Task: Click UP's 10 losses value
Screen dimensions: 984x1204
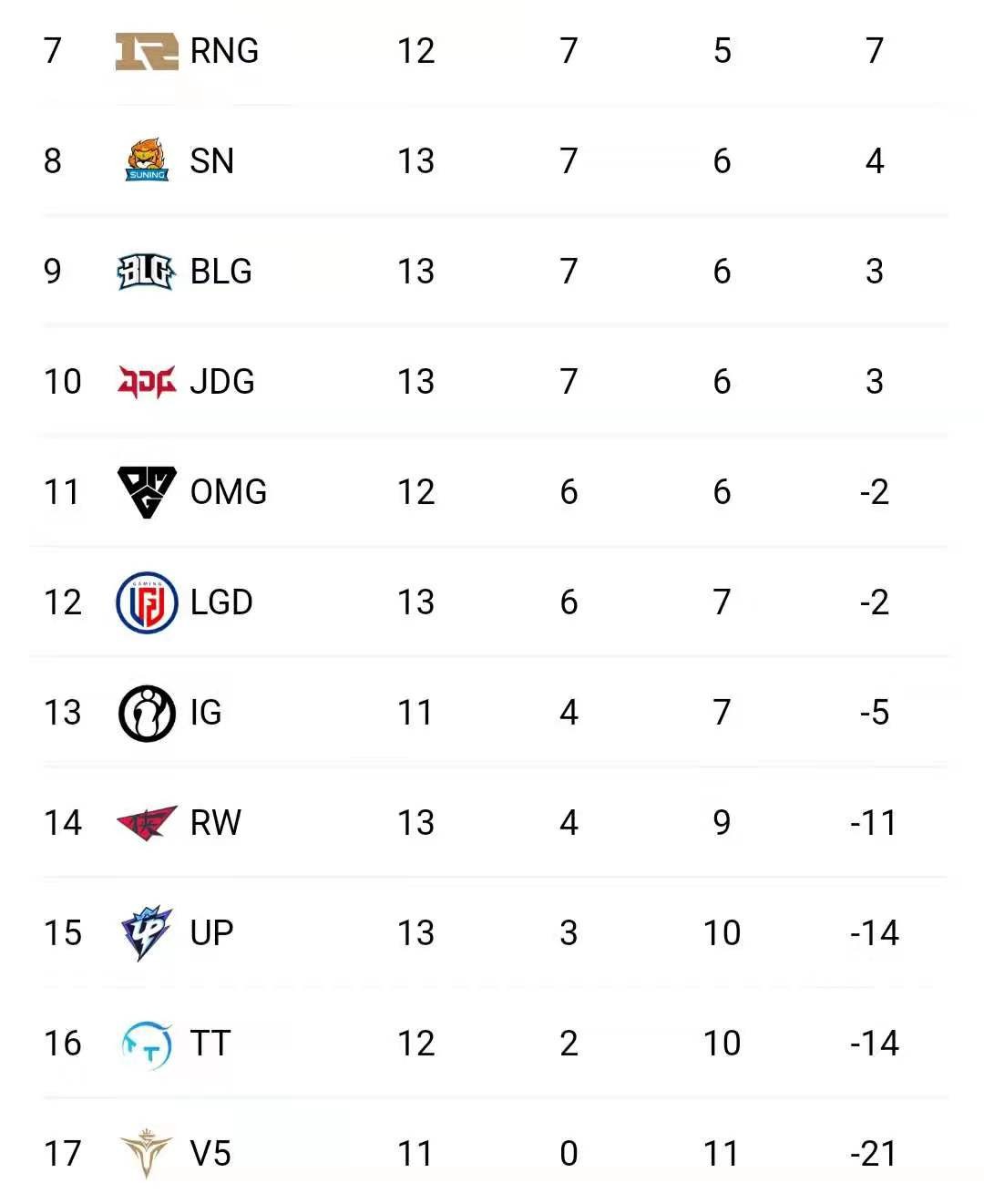Action: click(x=721, y=933)
